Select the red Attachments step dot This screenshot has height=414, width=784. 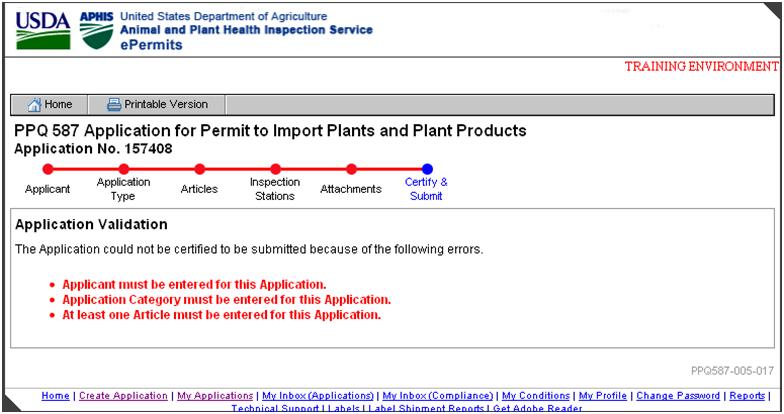[351, 169]
